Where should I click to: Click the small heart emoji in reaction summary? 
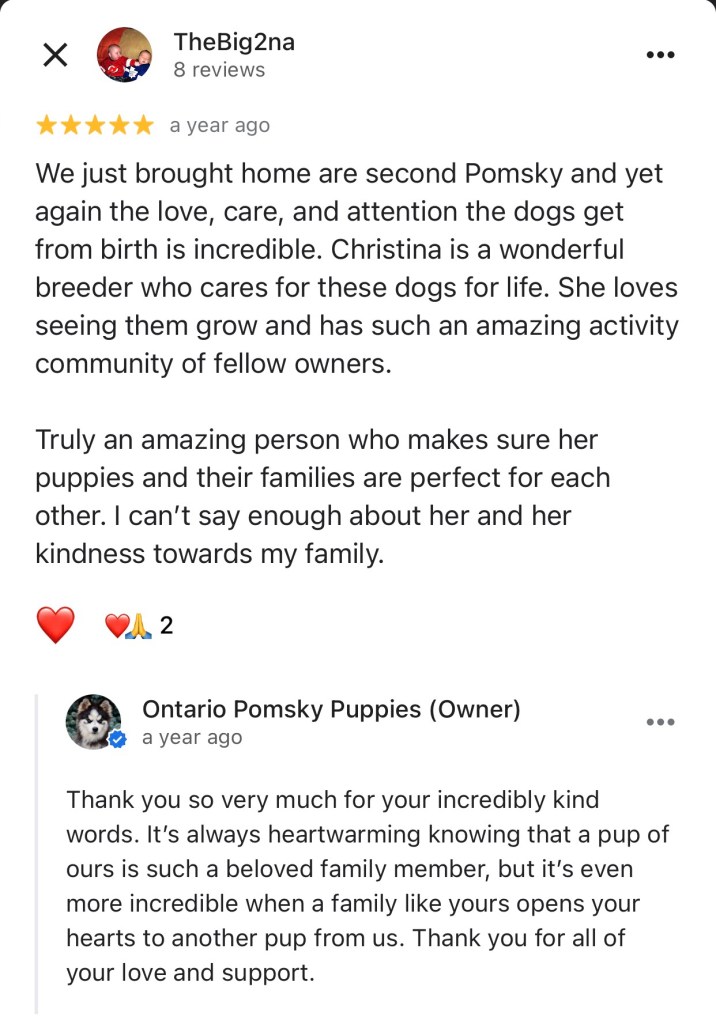[116, 627]
